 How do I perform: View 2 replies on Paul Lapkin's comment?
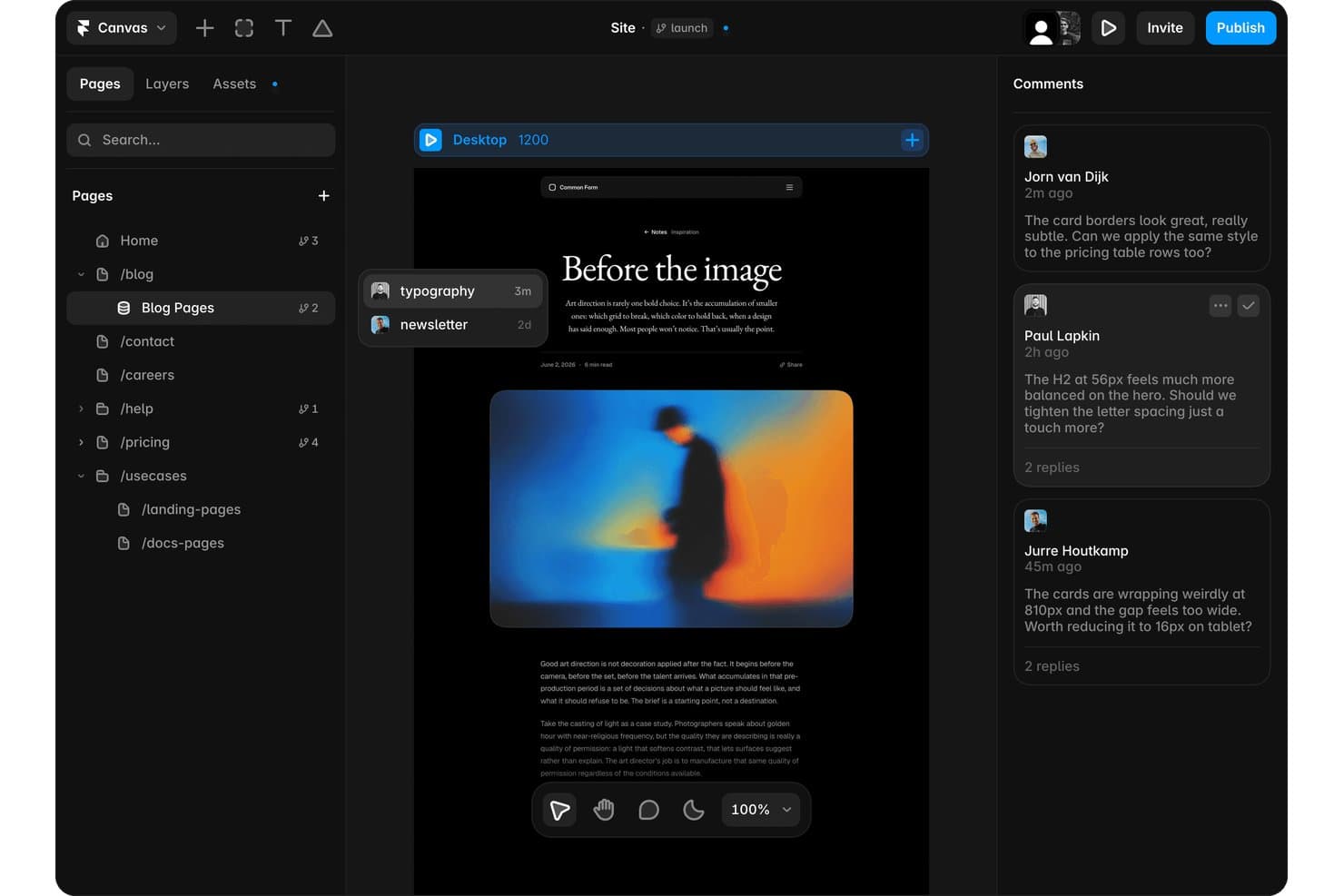[1052, 468]
